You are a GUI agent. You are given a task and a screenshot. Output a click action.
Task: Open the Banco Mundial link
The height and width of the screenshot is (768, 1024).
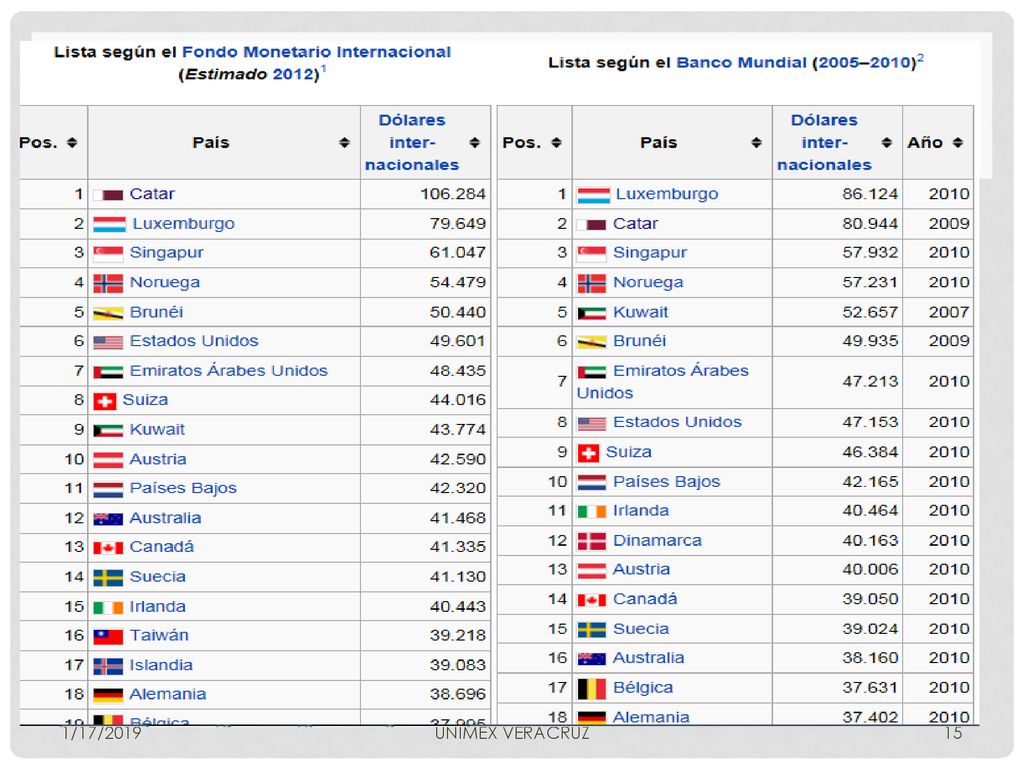(x=741, y=63)
